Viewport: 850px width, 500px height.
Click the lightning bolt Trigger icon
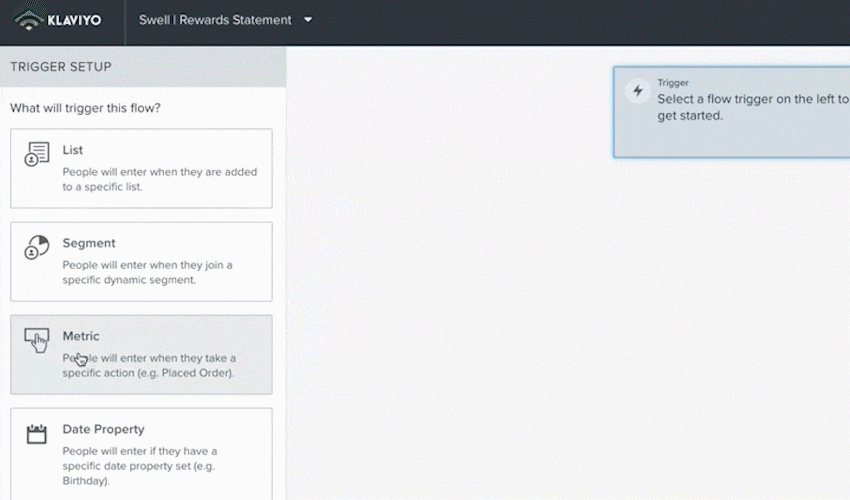click(x=637, y=91)
